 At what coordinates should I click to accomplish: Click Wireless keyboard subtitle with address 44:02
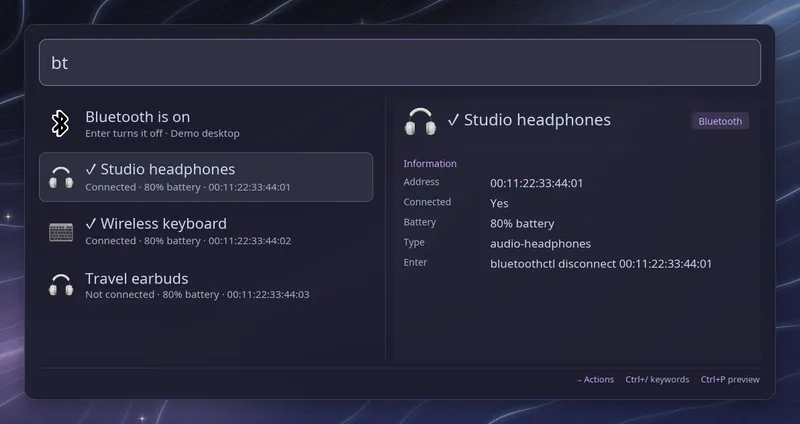(188, 241)
